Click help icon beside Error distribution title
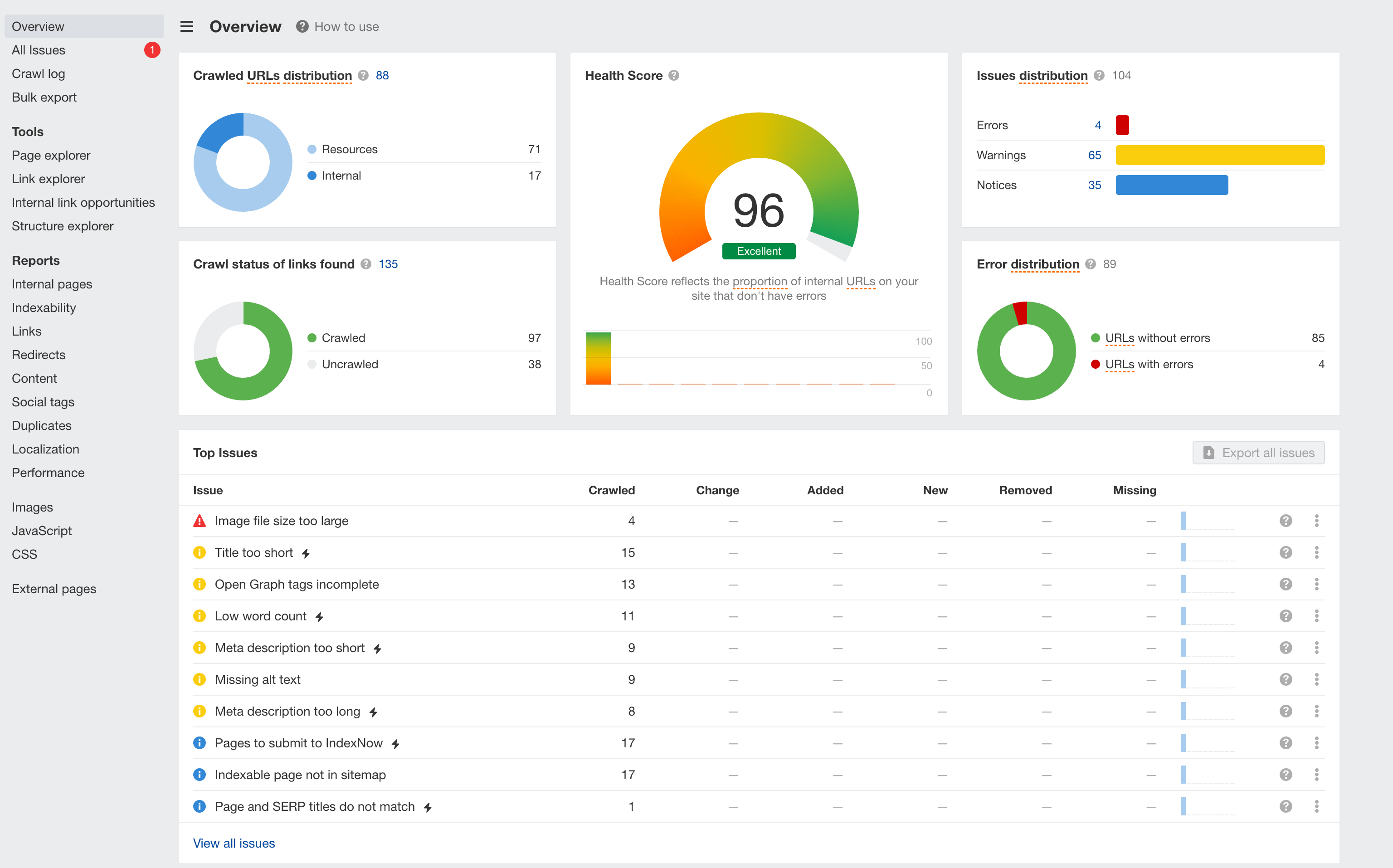Image resolution: width=1393 pixels, height=868 pixels. tap(1090, 264)
